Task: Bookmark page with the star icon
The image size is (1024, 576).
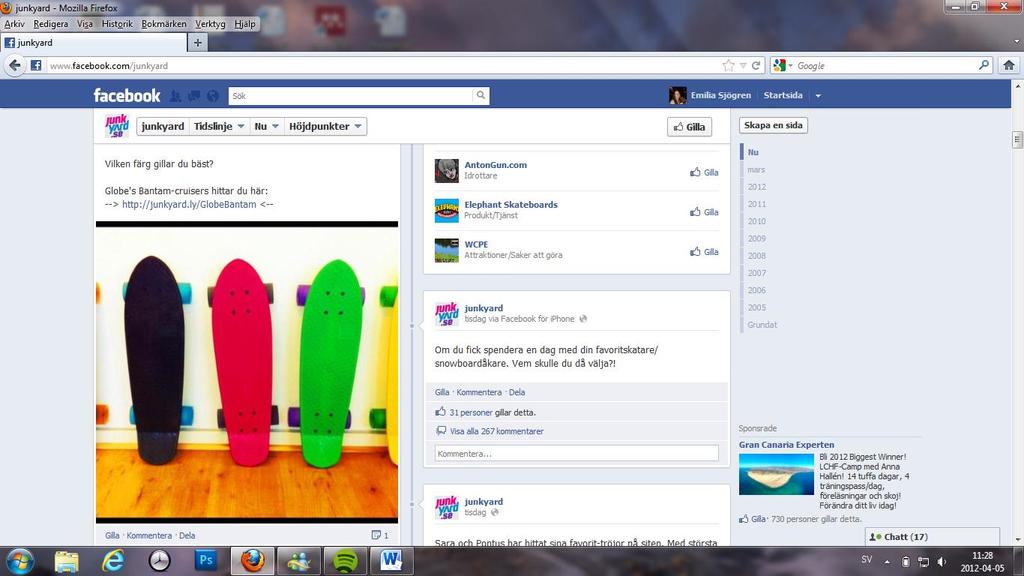Action: (x=729, y=65)
